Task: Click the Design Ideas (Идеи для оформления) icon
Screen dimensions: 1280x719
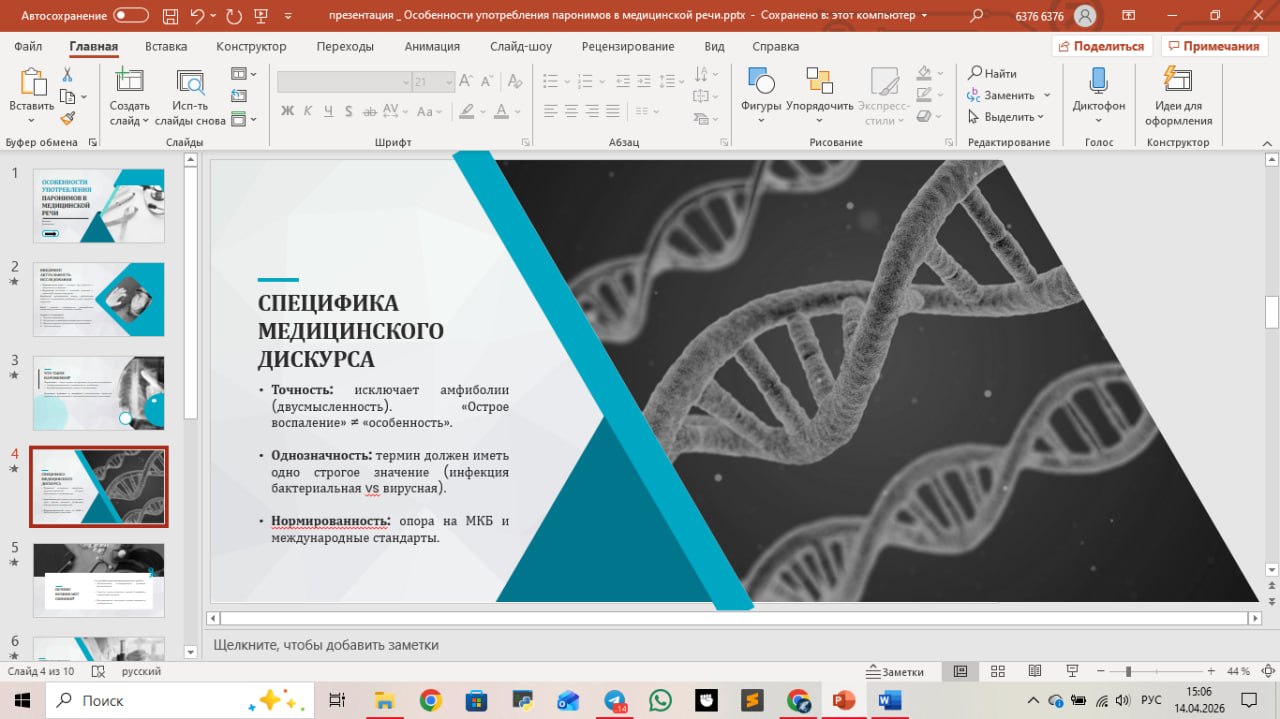Action: tap(1178, 81)
